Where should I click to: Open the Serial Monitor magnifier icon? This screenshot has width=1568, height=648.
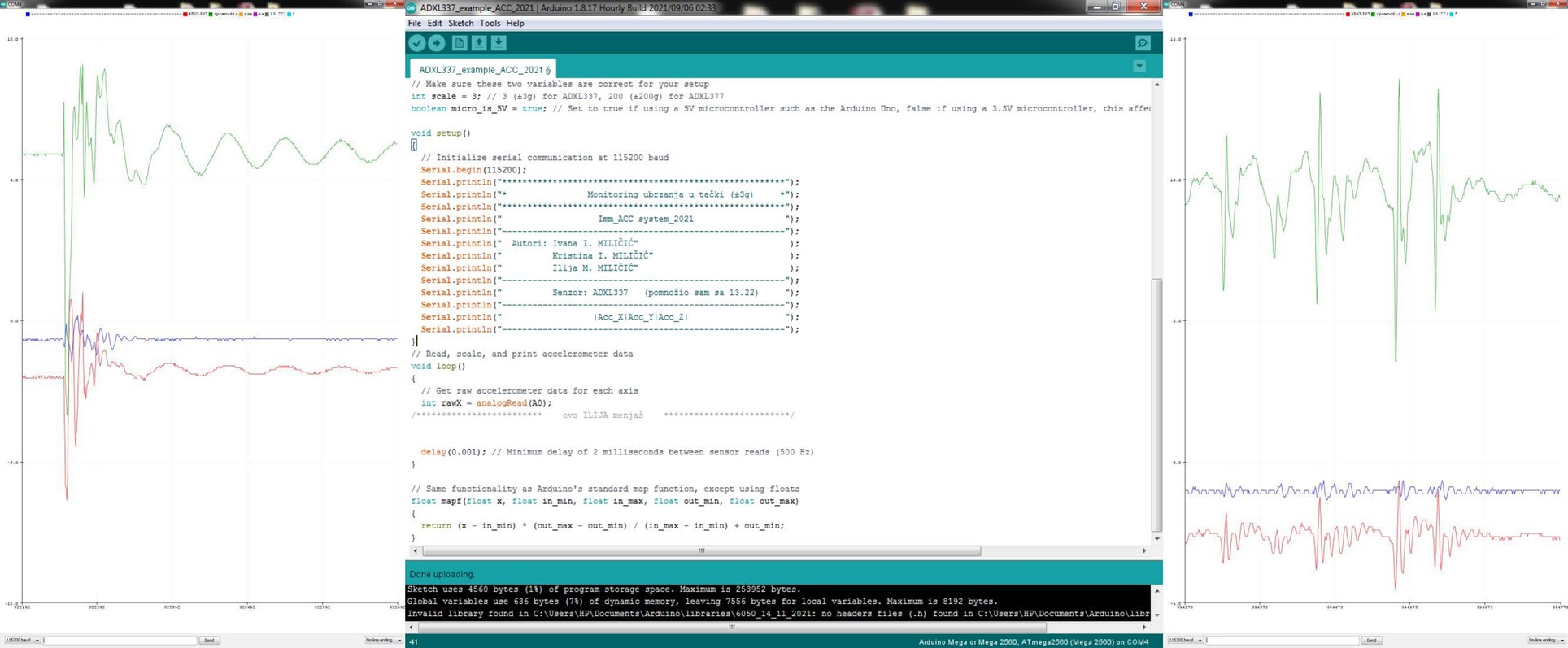point(1143,43)
